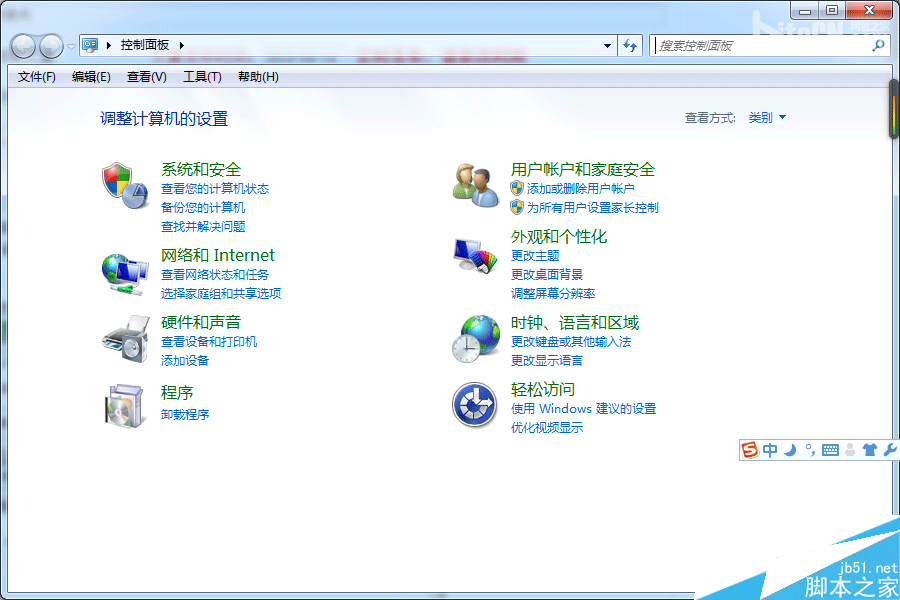Open the User Accounts people icon

pyautogui.click(x=476, y=185)
